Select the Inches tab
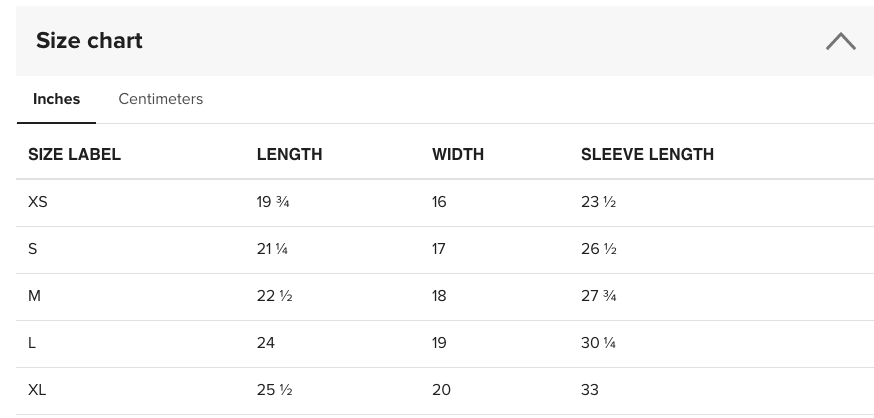874x418 pixels. (56, 99)
